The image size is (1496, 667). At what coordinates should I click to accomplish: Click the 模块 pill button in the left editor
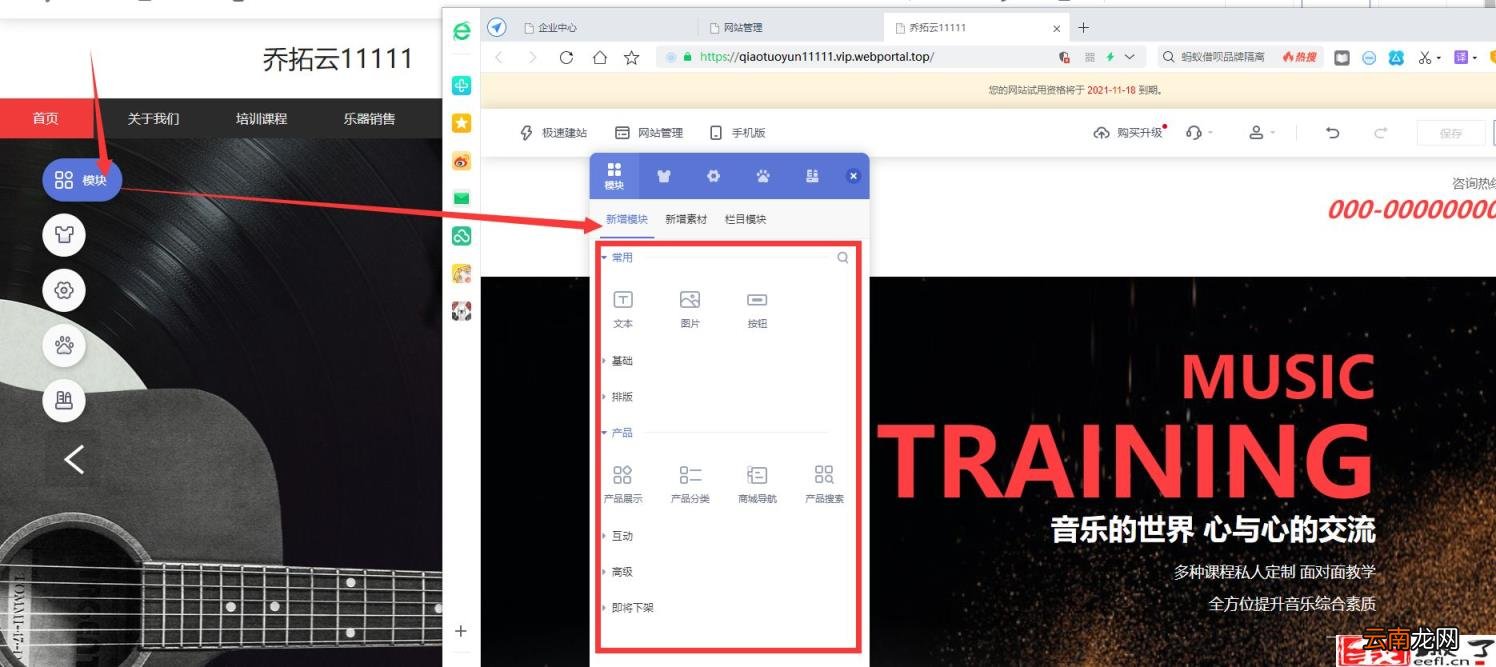click(x=82, y=180)
